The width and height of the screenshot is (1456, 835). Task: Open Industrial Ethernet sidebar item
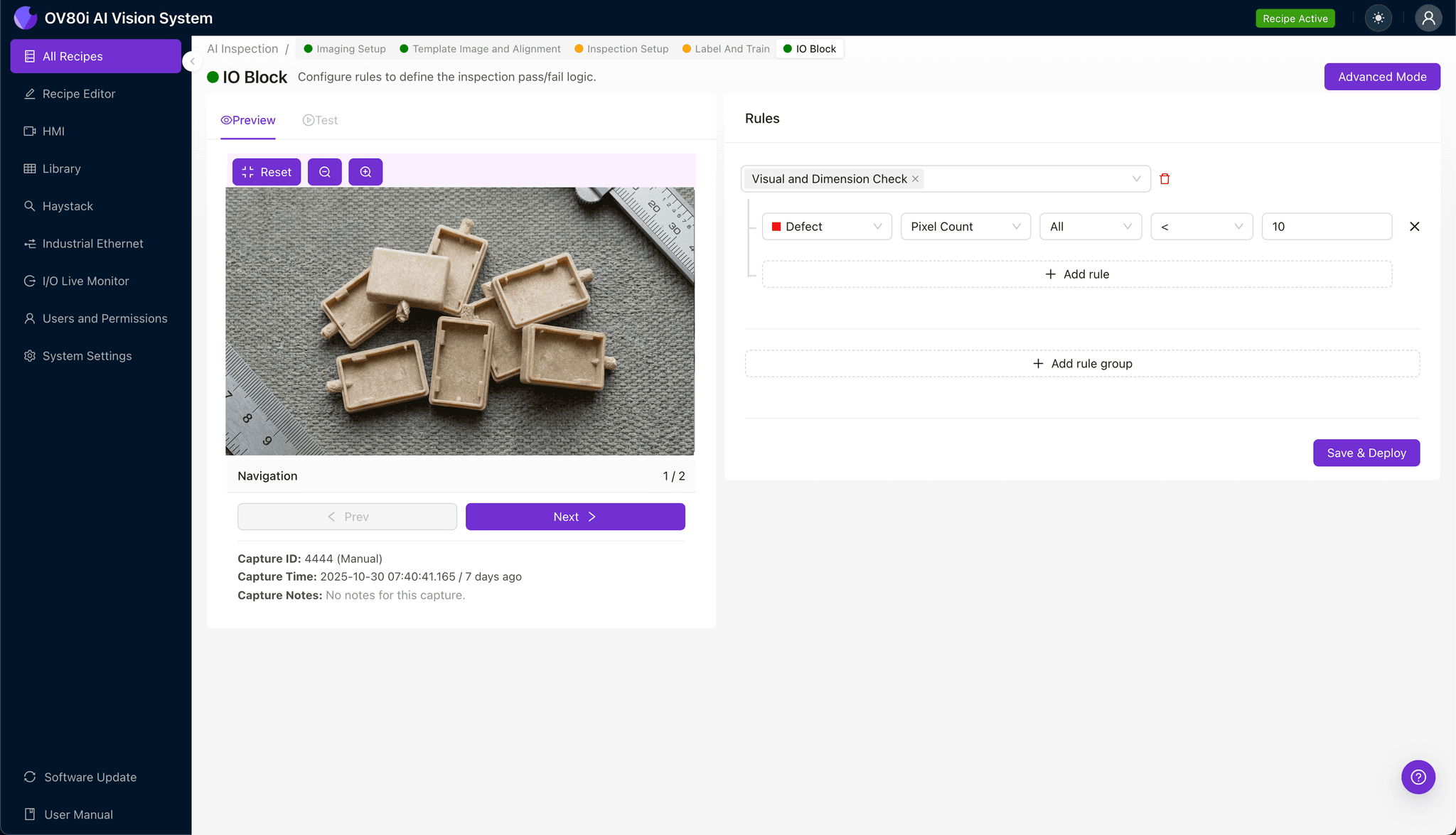pyautogui.click(x=92, y=244)
